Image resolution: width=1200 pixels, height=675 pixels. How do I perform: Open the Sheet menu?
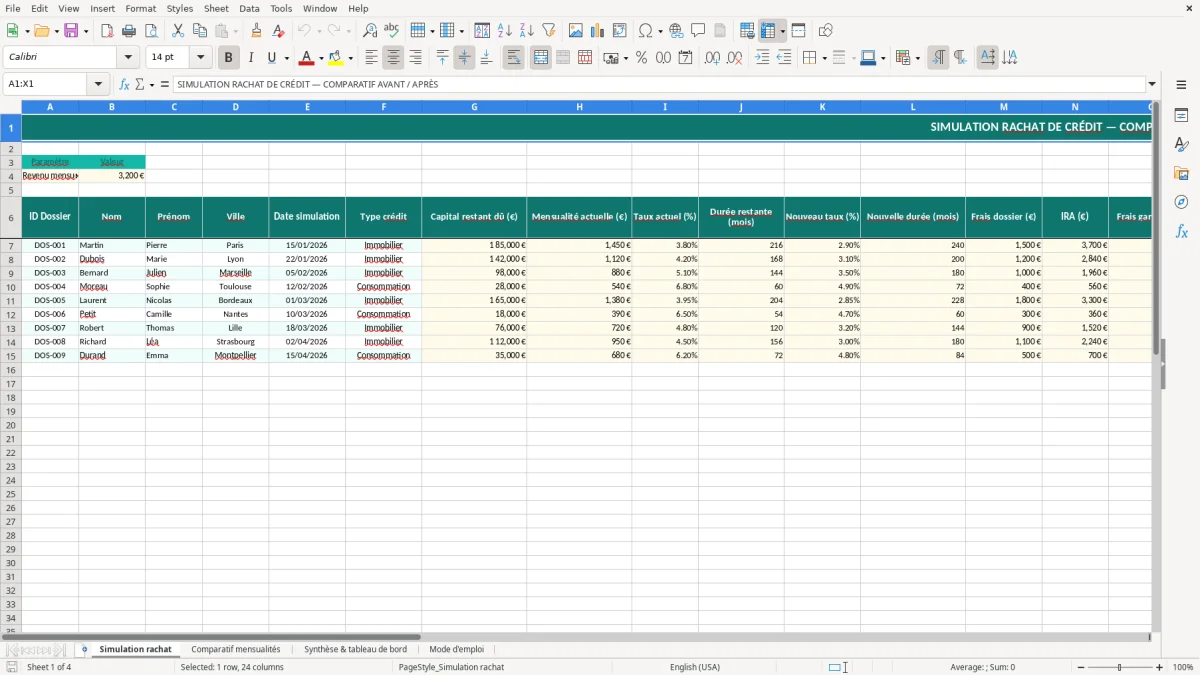pos(216,8)
